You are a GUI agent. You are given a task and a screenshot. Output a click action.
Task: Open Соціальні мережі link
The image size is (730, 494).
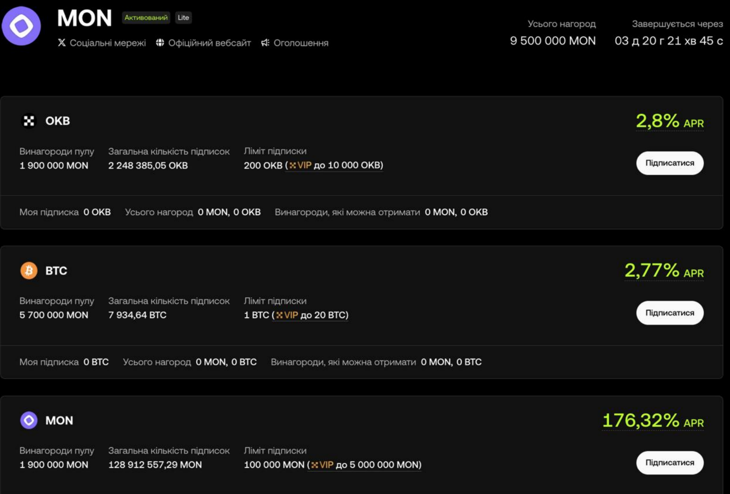point(108,43)
